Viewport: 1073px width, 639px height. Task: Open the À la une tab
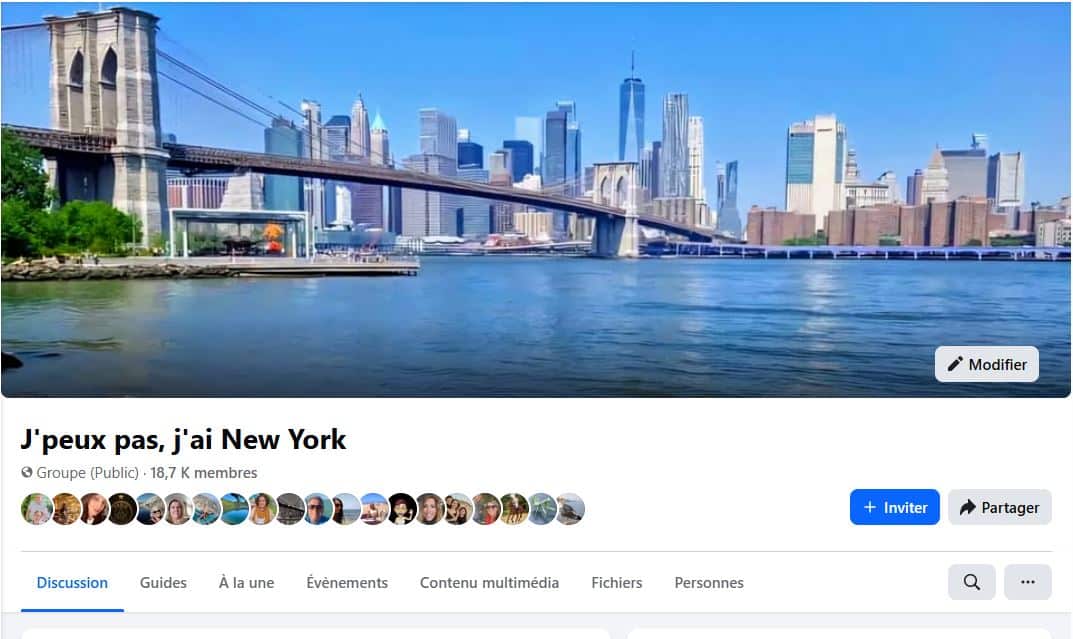click(246, 583)
